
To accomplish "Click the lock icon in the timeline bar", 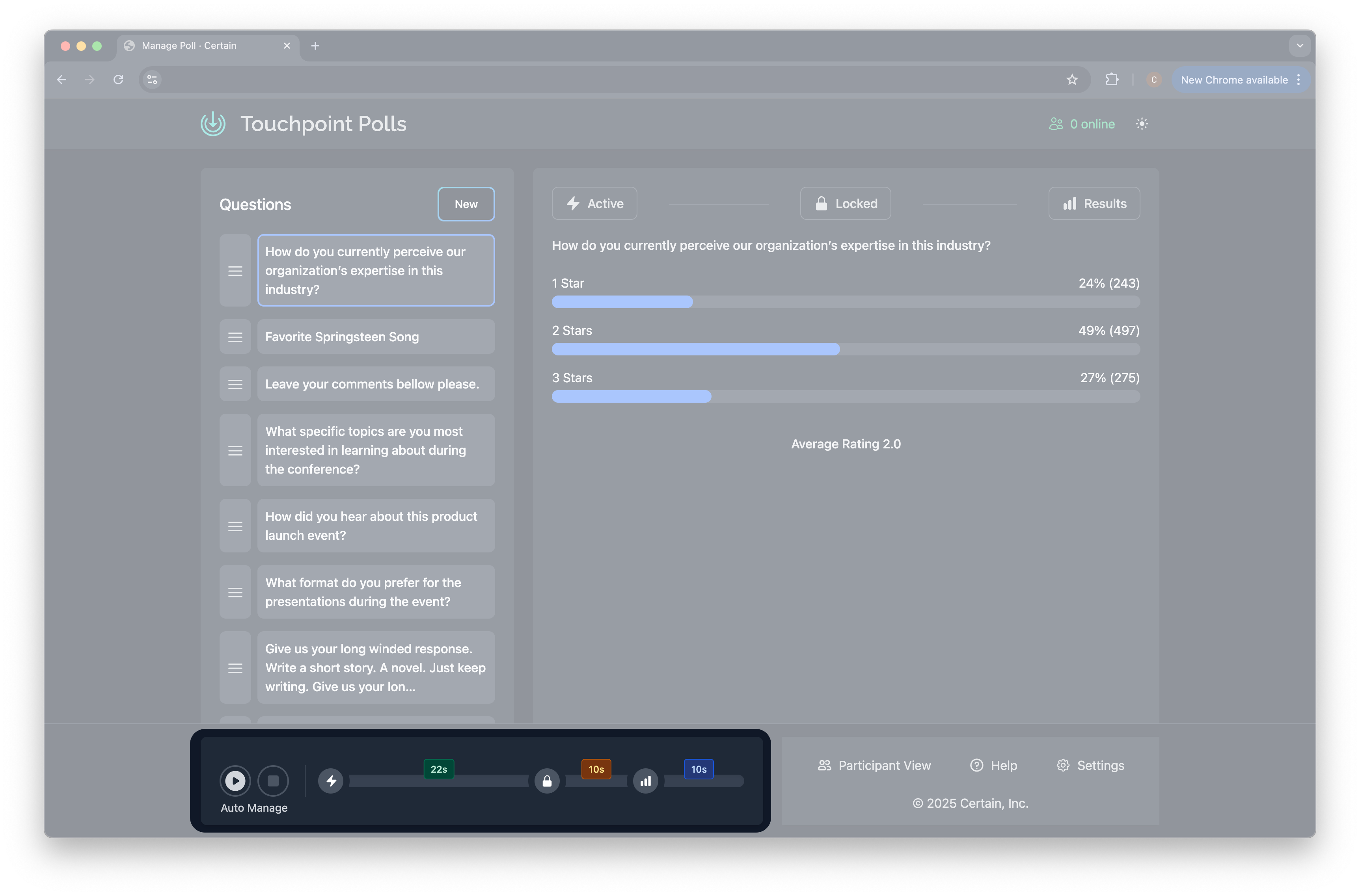I will coord(547,781).
